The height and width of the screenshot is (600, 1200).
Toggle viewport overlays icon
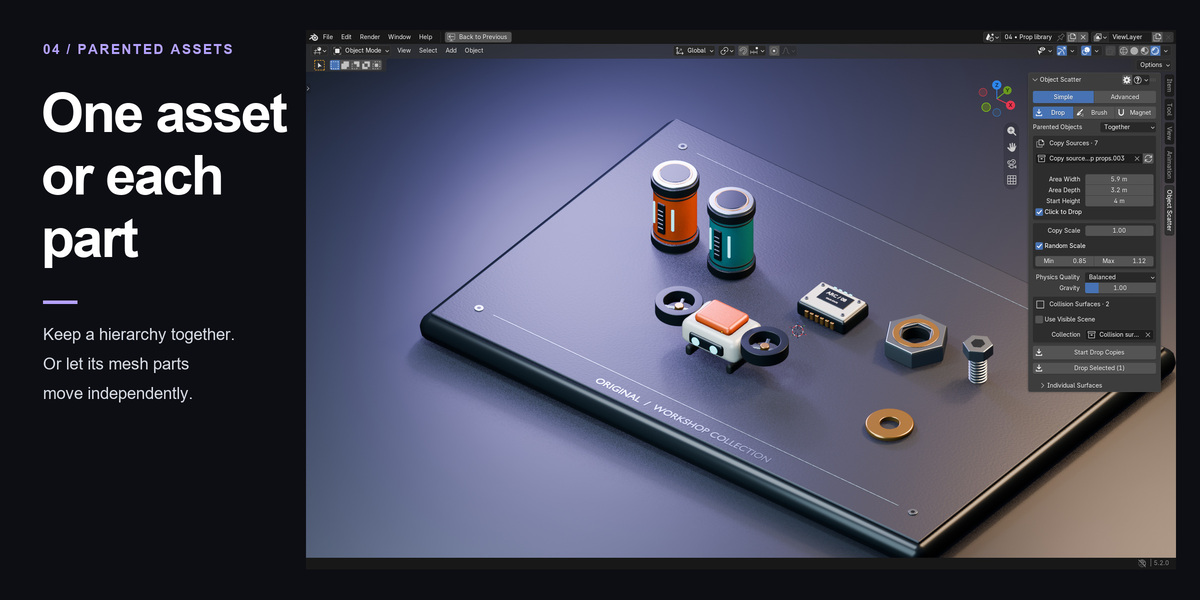pyautogui.click(x=1088, y=50)
